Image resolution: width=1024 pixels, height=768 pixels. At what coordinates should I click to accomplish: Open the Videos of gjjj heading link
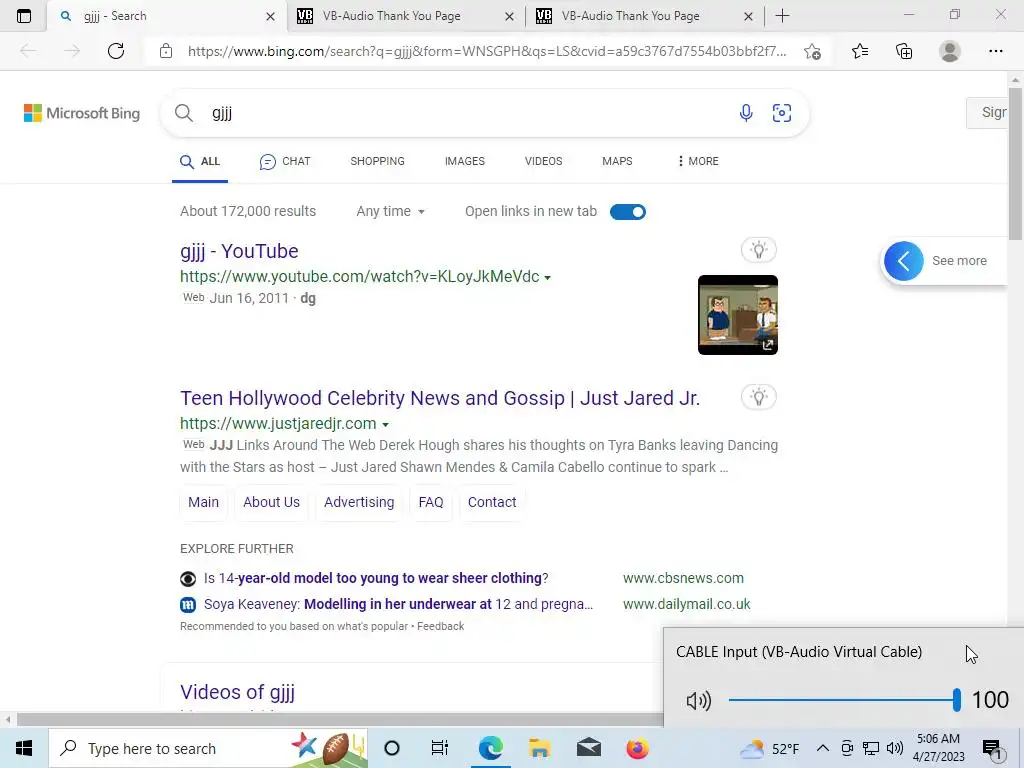pos(238,692)
